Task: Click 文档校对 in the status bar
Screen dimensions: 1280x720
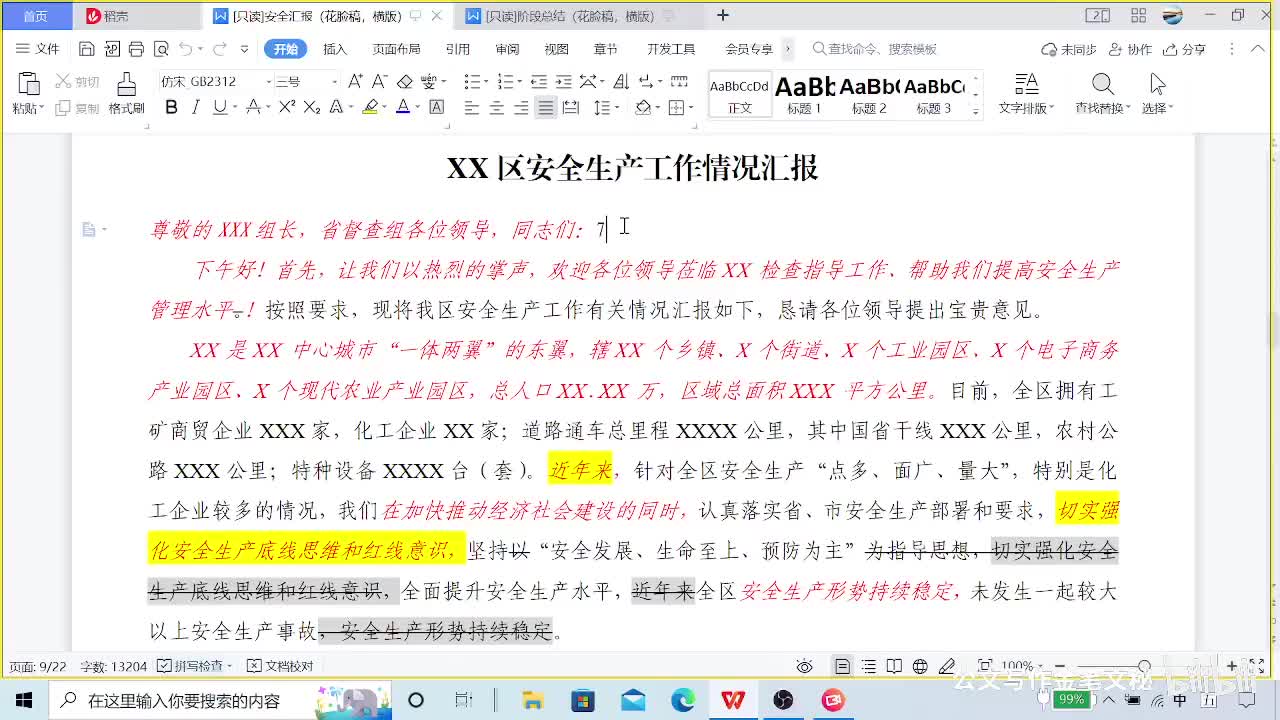Action: coord(281,666)
